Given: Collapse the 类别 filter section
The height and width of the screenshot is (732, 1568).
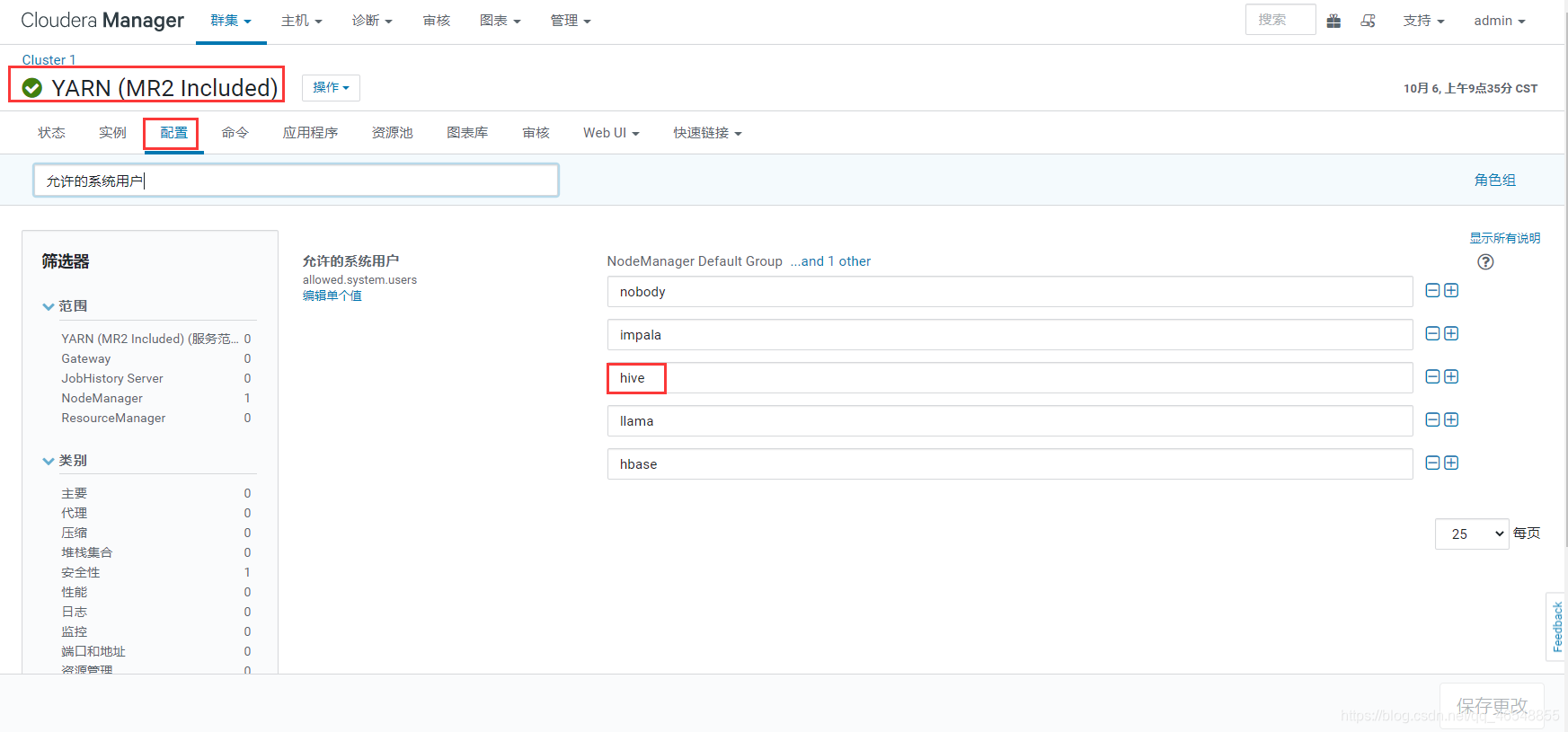Looking at the screenshot, I should pos(65,461).
